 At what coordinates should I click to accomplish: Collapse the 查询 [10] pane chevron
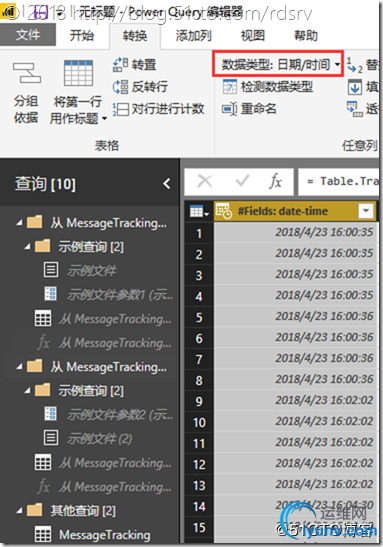167,183
